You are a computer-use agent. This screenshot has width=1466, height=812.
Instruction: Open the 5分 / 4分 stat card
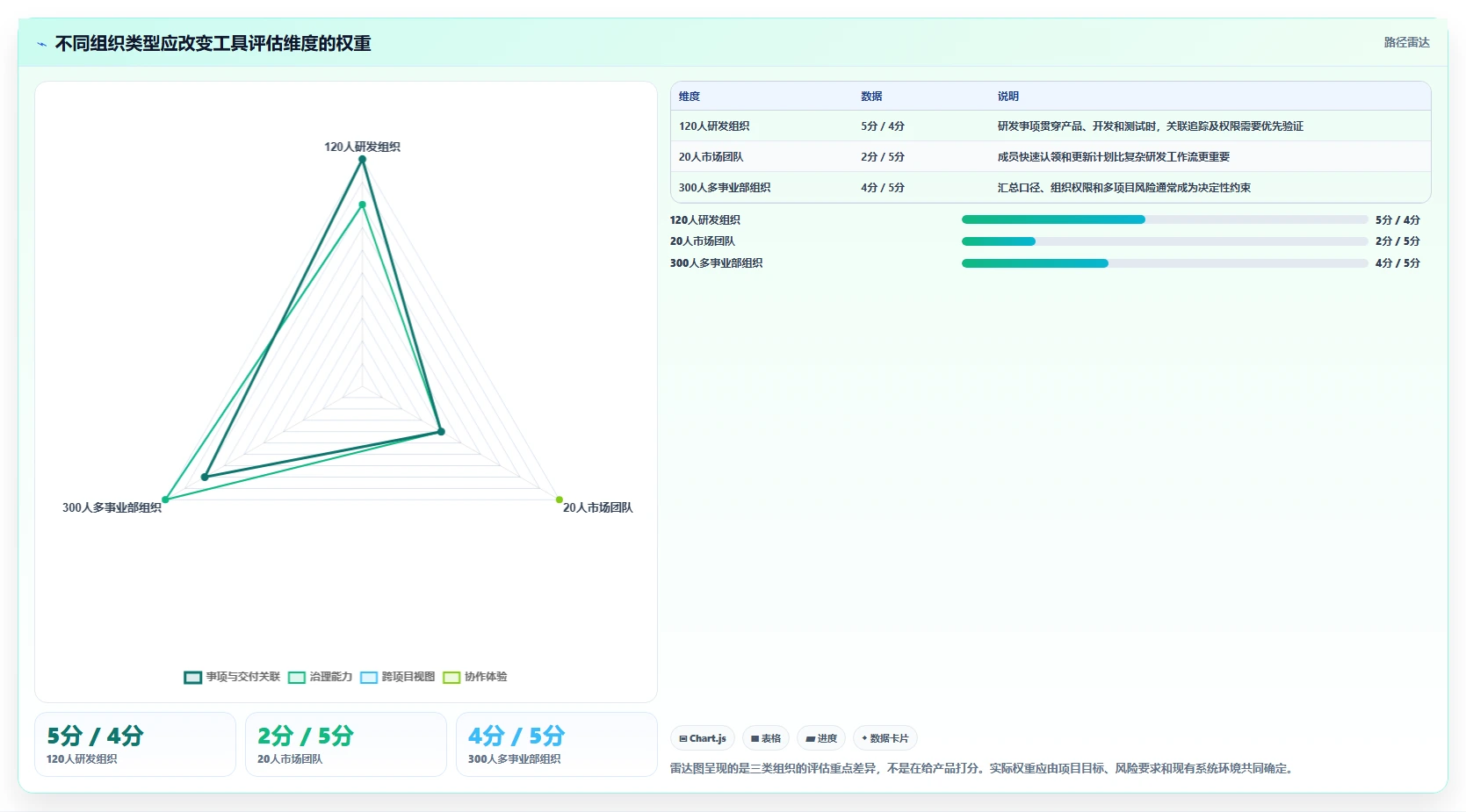click(135, 744)
